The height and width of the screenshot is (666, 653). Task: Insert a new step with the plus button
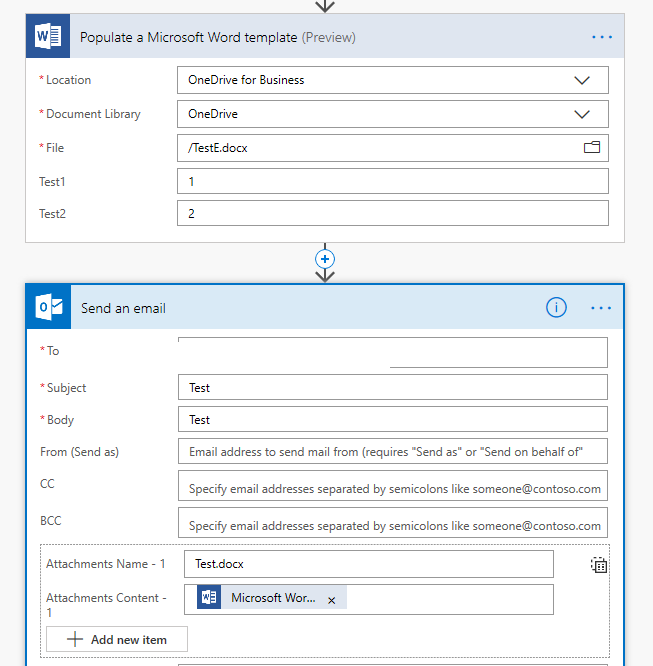point(325,259)
